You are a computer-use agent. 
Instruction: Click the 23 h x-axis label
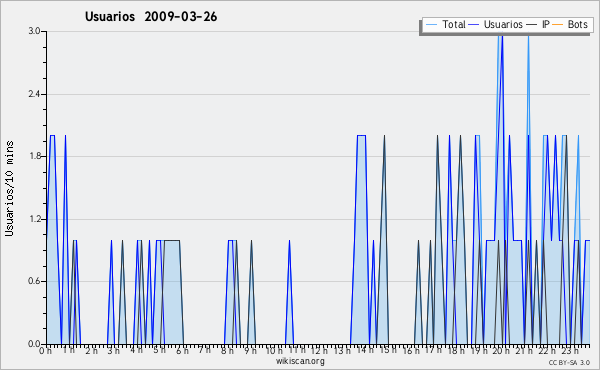pyautogui.click(x=569, y=351)
